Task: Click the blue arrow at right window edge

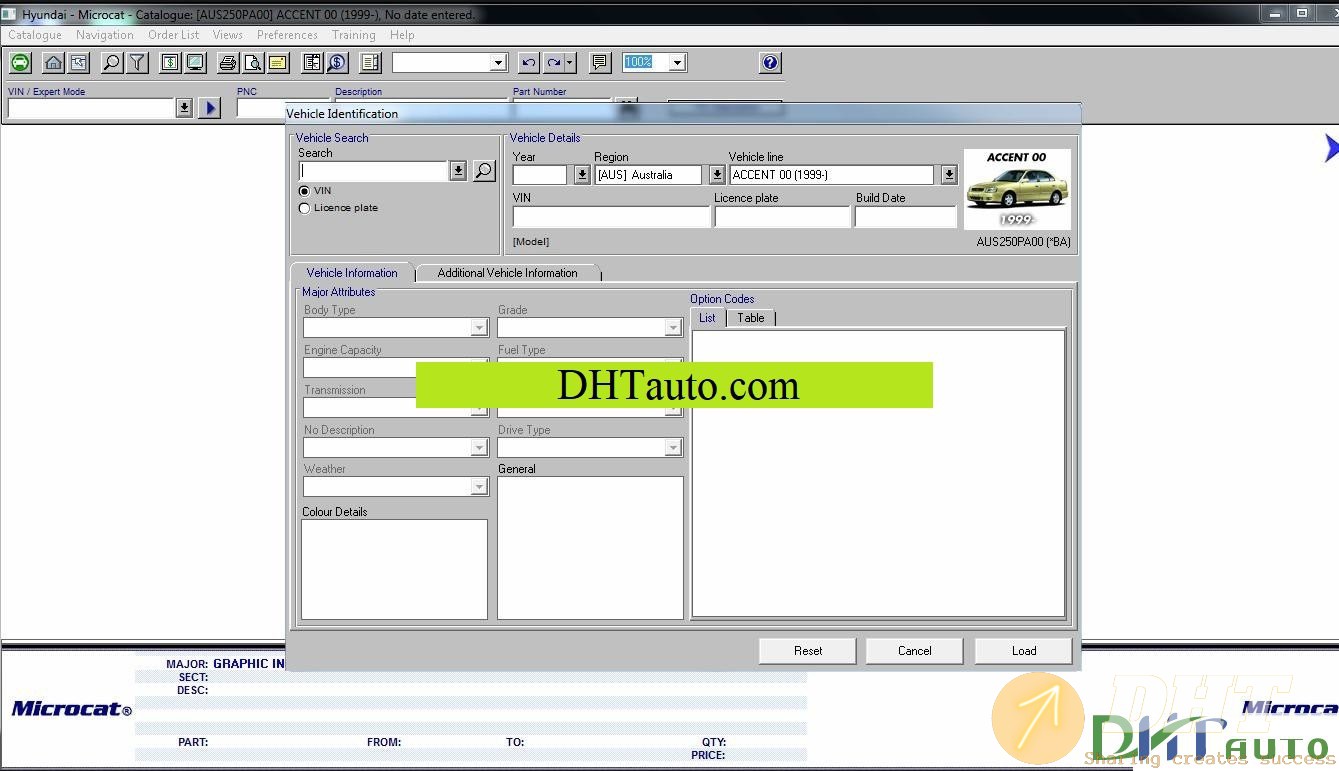Action: pos(1331,148)
